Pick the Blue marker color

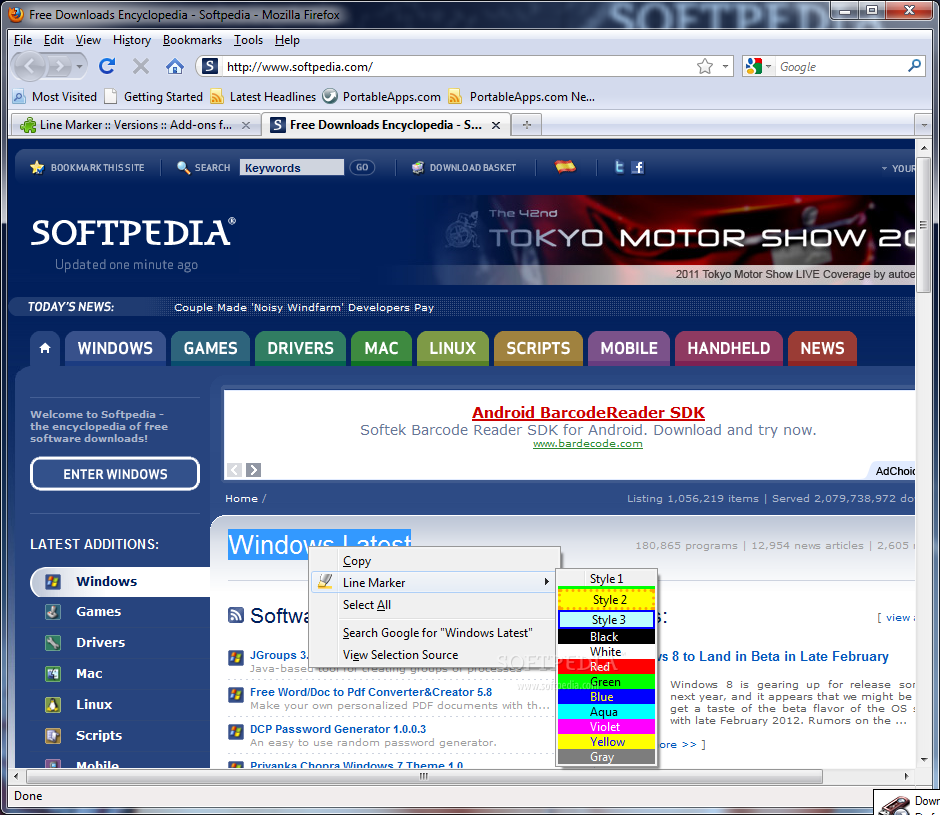pyautogui.click(x=606, y=697)
